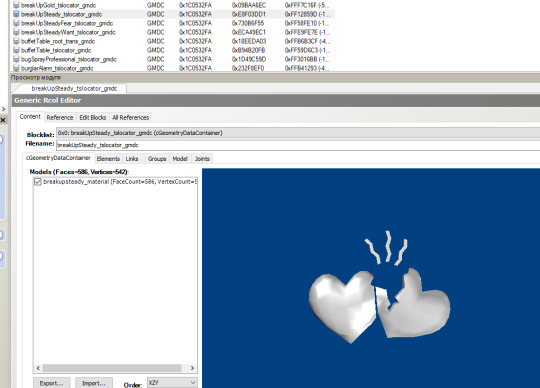This screenshot has height=388, width=540.
Task: Click file icon of buffetTable_tslocator_gmdc row
Action: point(16,50)
